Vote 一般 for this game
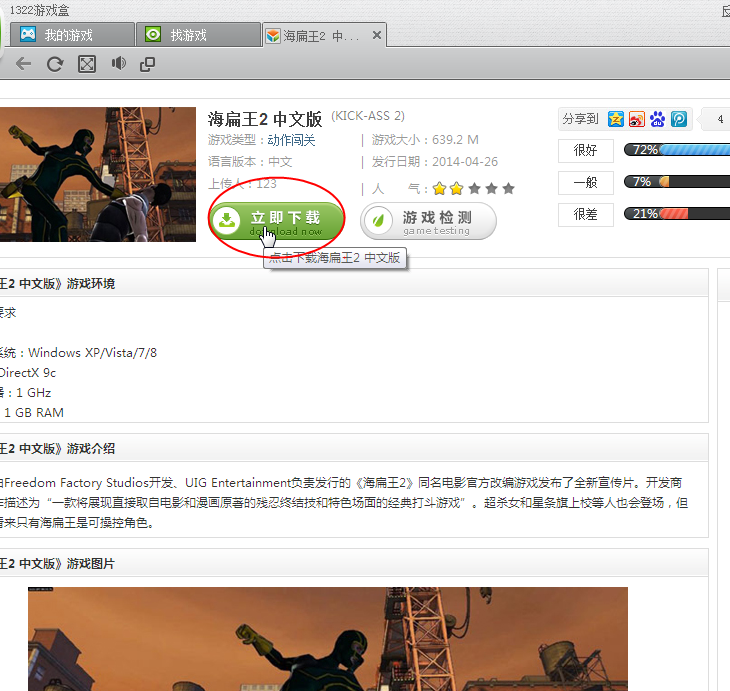The image size is (730, 691). (586, 182)
